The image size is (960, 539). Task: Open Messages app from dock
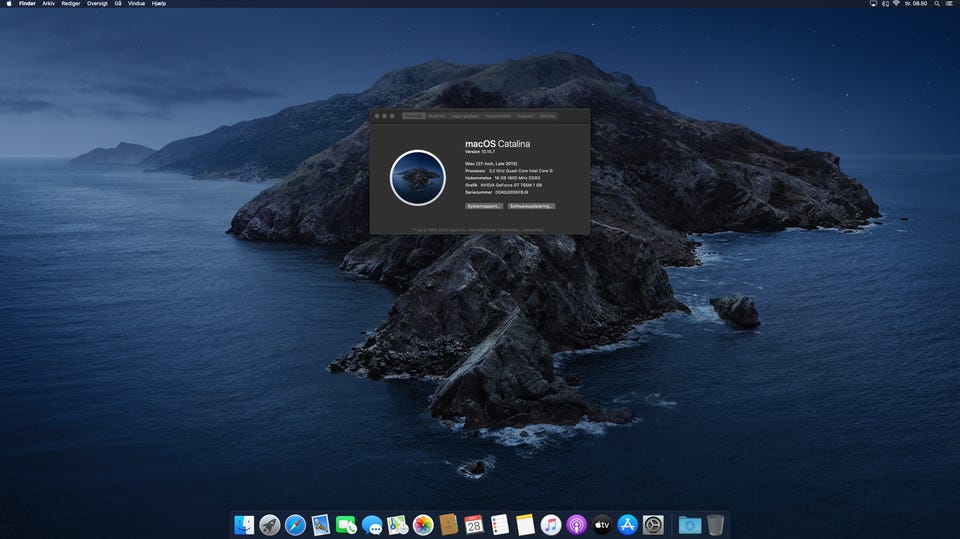tap(372, 525)
